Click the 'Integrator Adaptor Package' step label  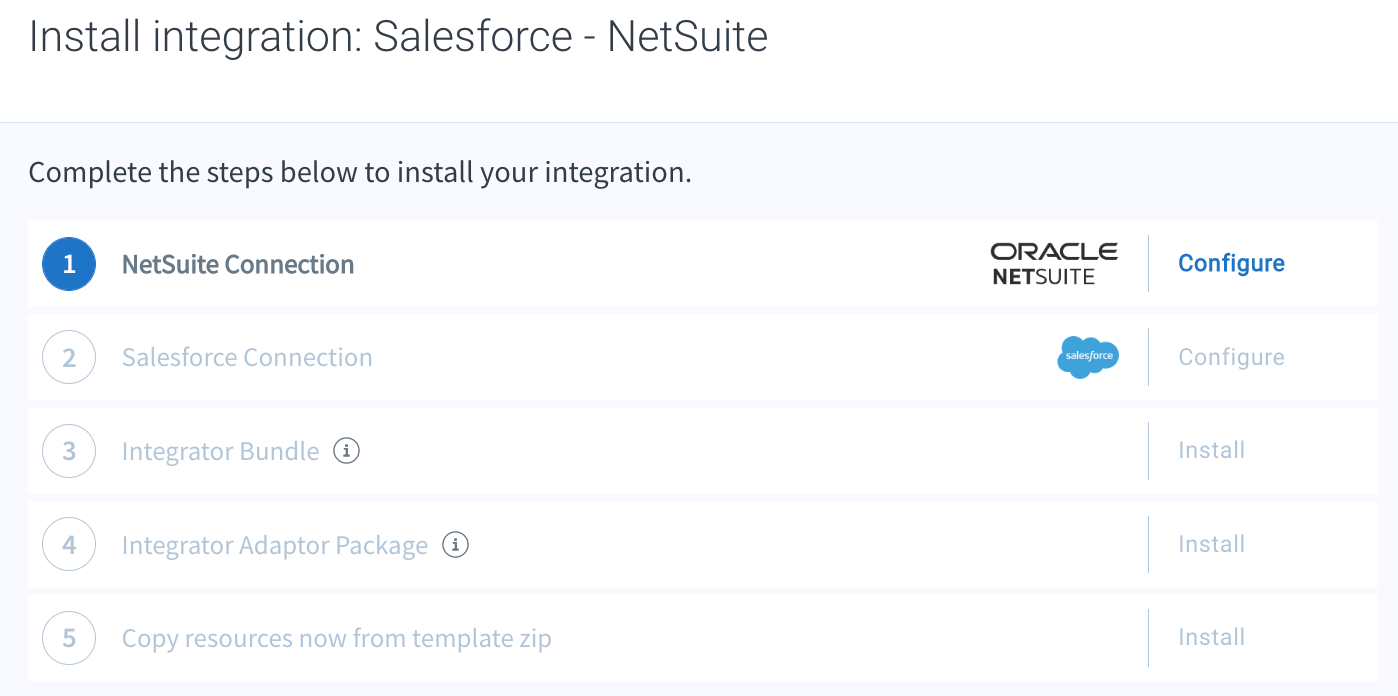(275, 545)
